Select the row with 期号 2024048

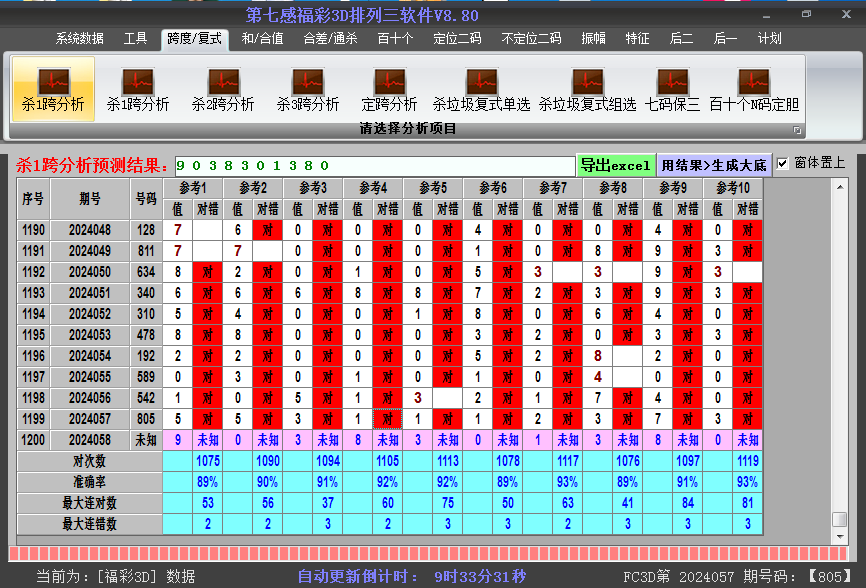tap(390, 230)
